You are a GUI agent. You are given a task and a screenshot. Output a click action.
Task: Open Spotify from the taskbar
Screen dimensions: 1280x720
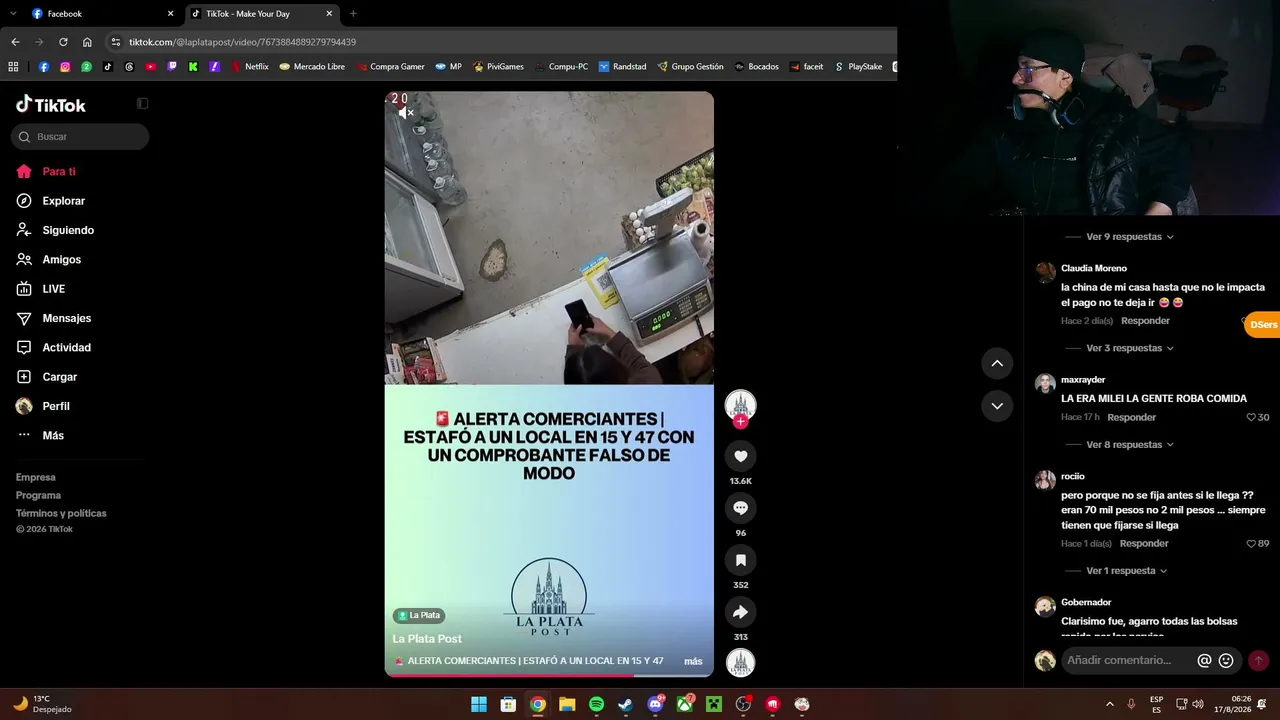click(596, 704)
